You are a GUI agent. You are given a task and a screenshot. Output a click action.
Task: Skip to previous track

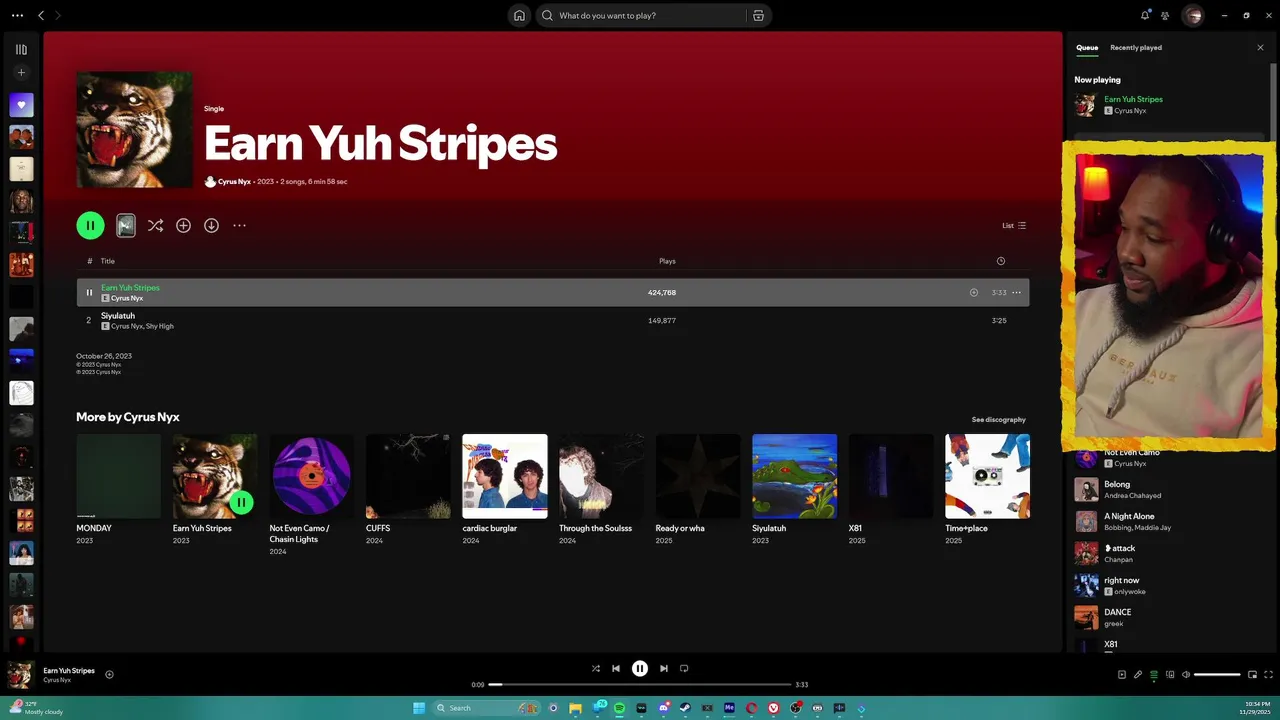616,669
